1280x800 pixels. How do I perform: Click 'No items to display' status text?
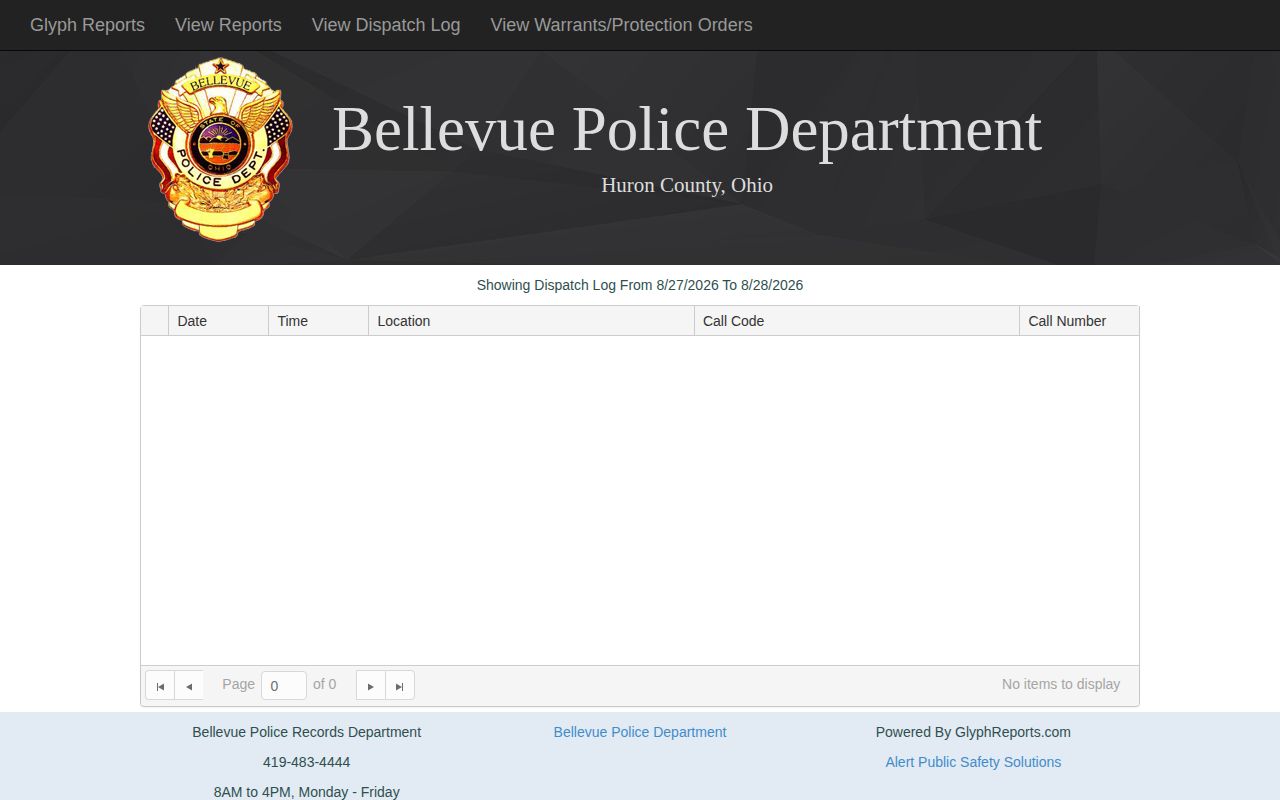point(1061,684)
